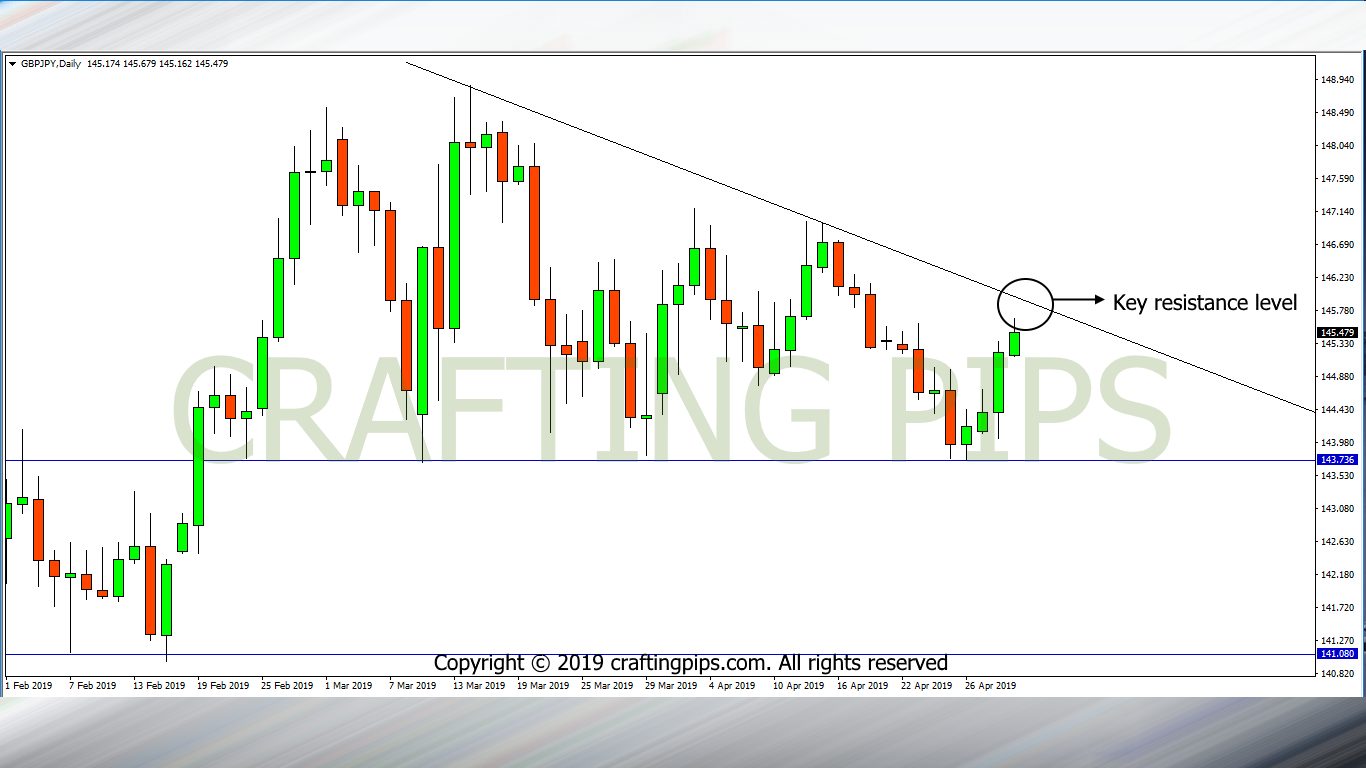Click the 1 Feb 2019 date label
The height and width of the screenshot is (768, 1366).
coord(28,686)
